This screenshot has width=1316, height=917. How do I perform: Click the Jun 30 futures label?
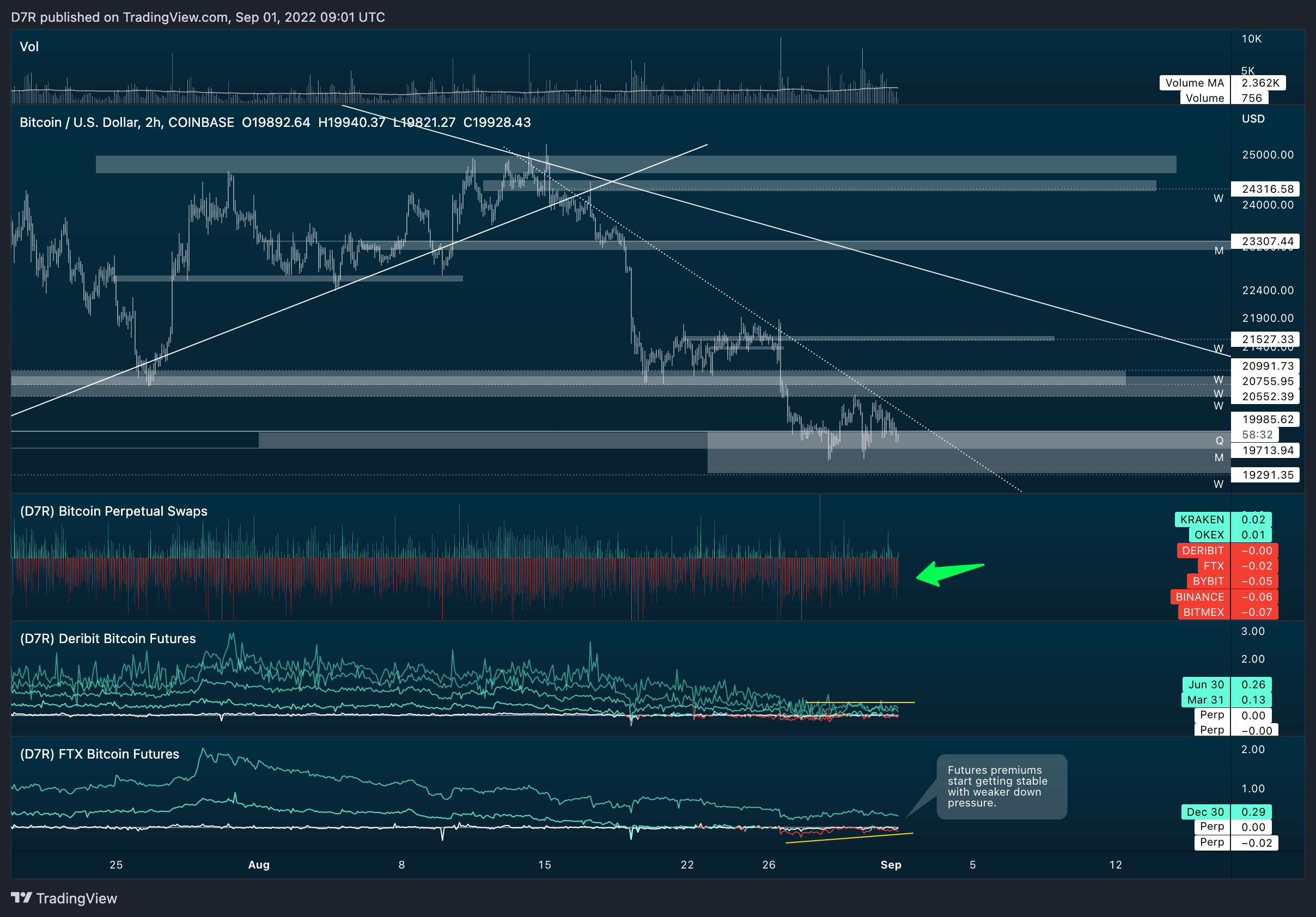point(1206,684)
